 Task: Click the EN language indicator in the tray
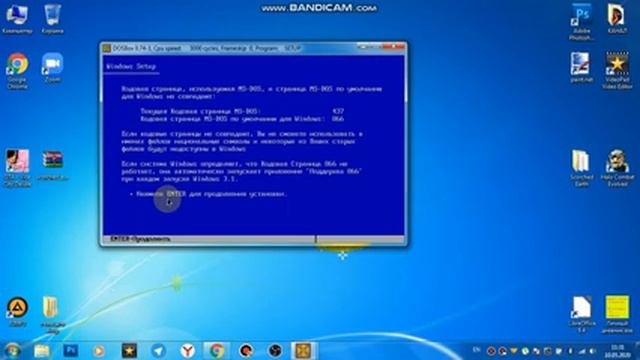click(476, 350)
